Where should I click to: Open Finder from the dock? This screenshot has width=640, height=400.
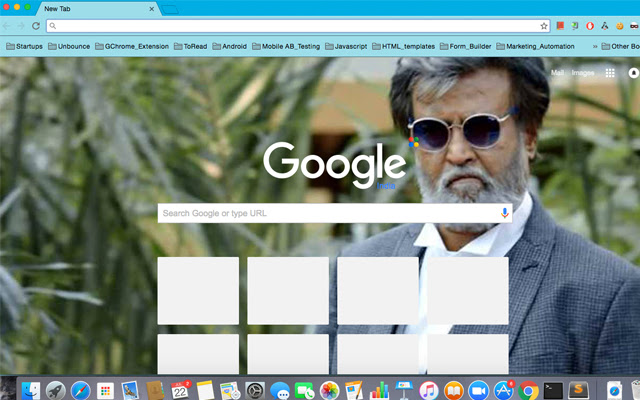(31, 391)
